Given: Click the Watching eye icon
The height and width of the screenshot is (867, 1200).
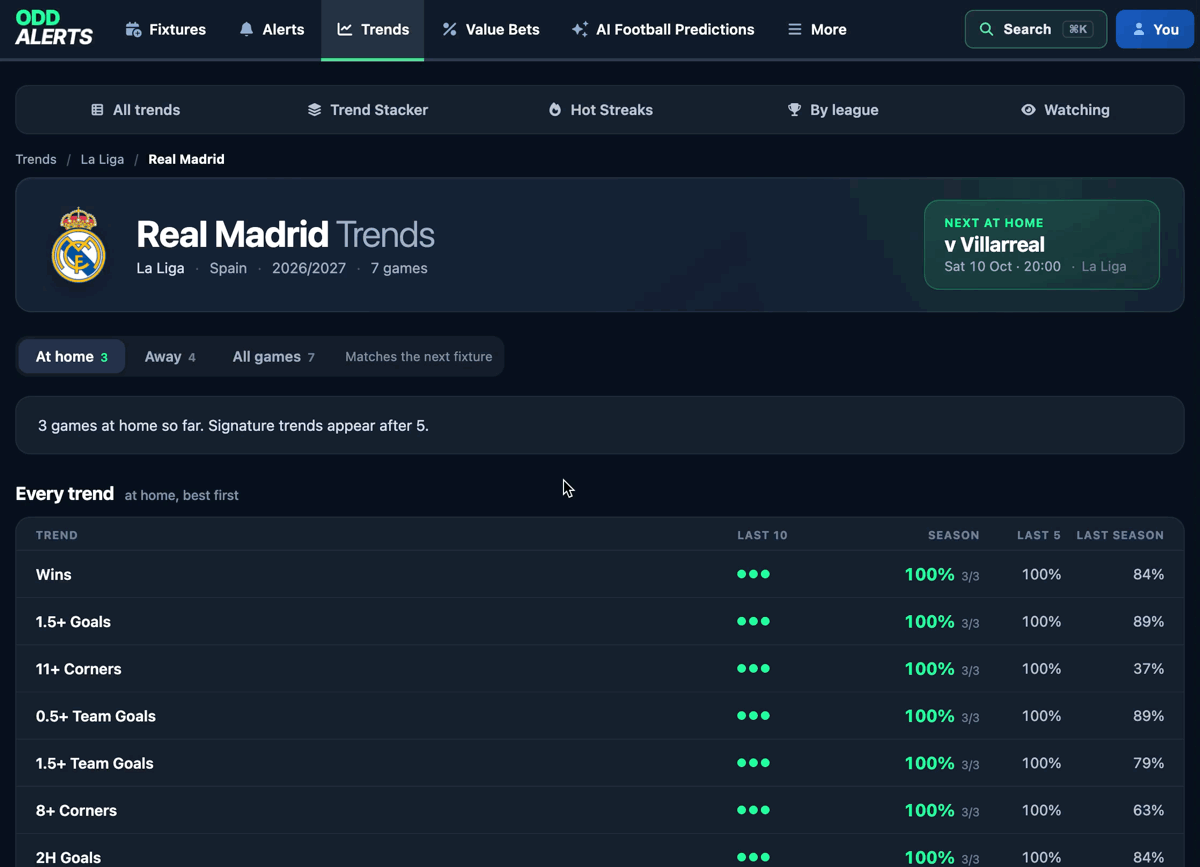Looking at the screenshot, I should 1028,110.
